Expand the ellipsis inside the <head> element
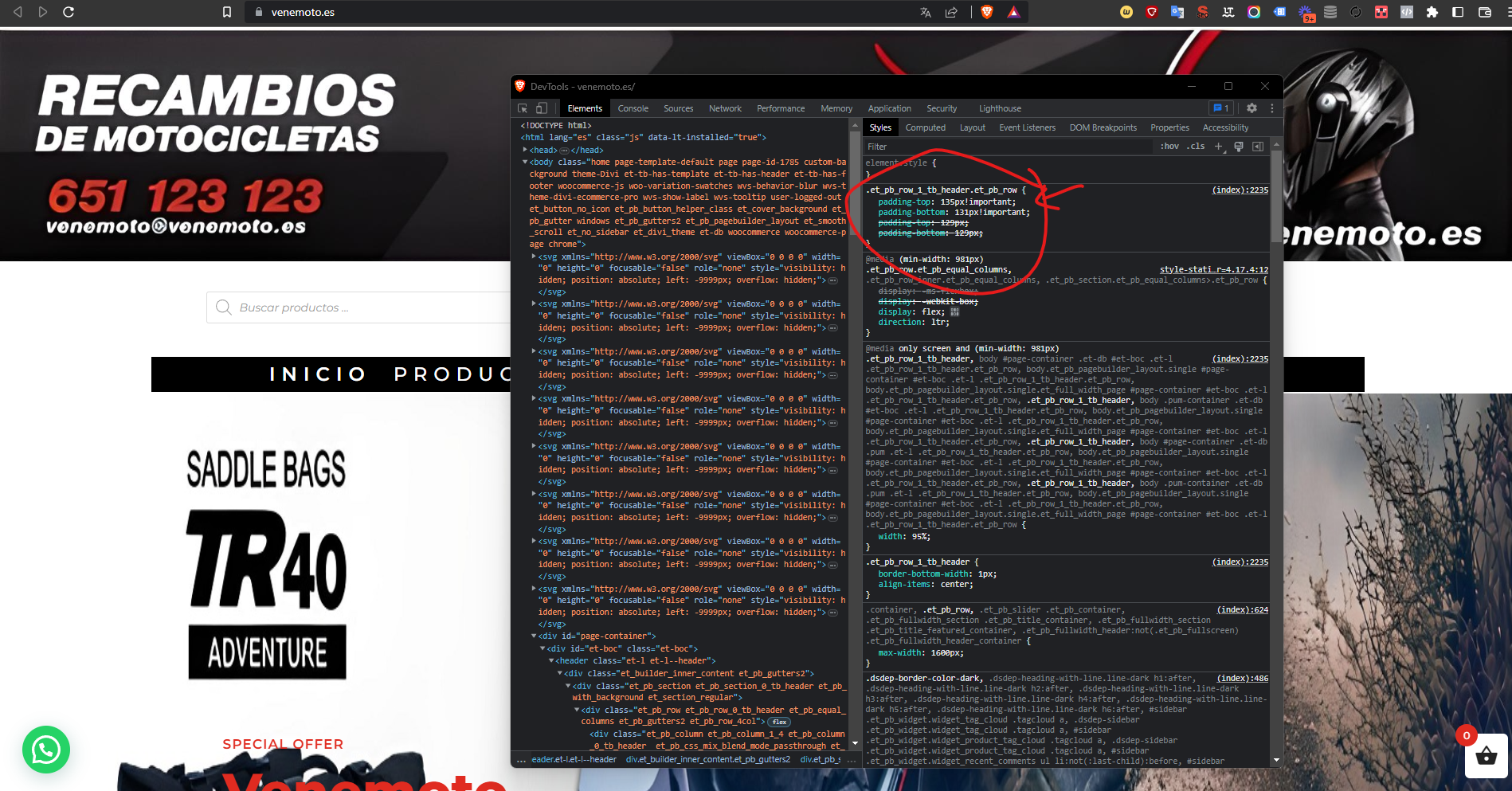This screenshot has height=791, width=1512. click(564, 150)
